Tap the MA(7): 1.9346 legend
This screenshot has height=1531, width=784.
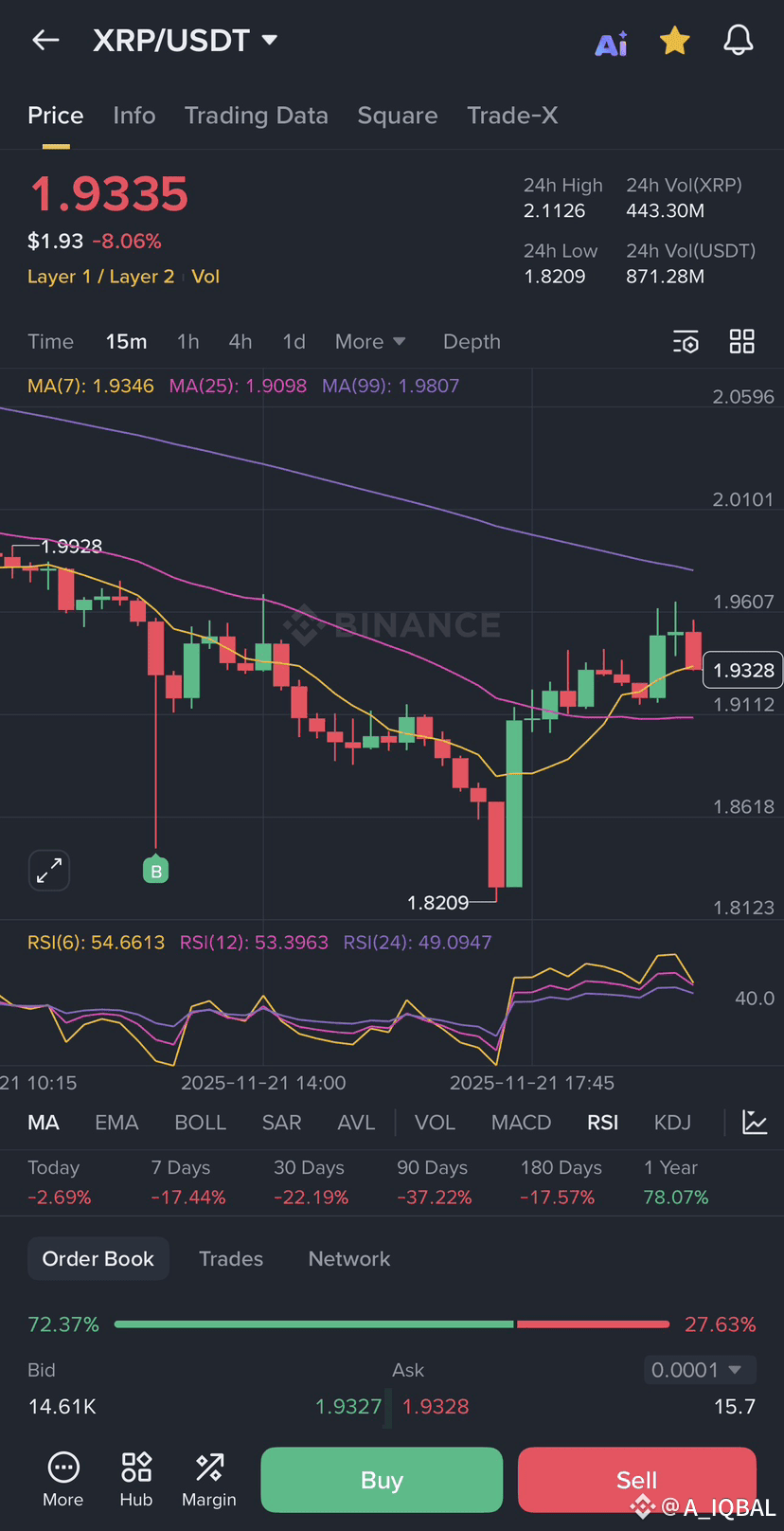91,386
